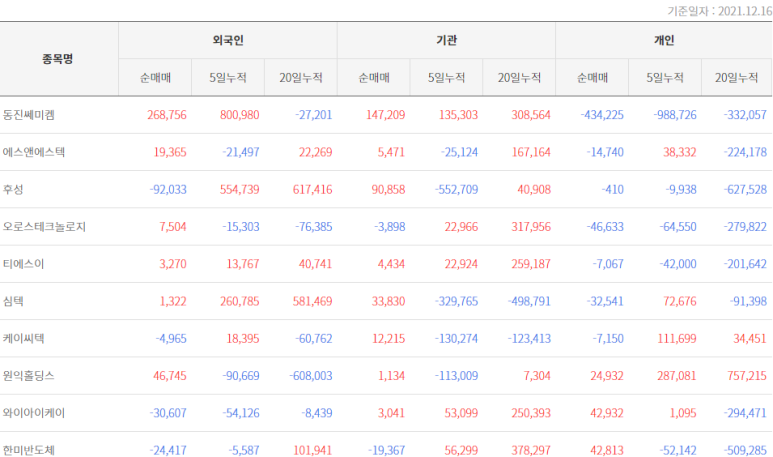Select value 1,322 in 심텍 row
This screenshot has width=773, height=457.
click(173, 301)
